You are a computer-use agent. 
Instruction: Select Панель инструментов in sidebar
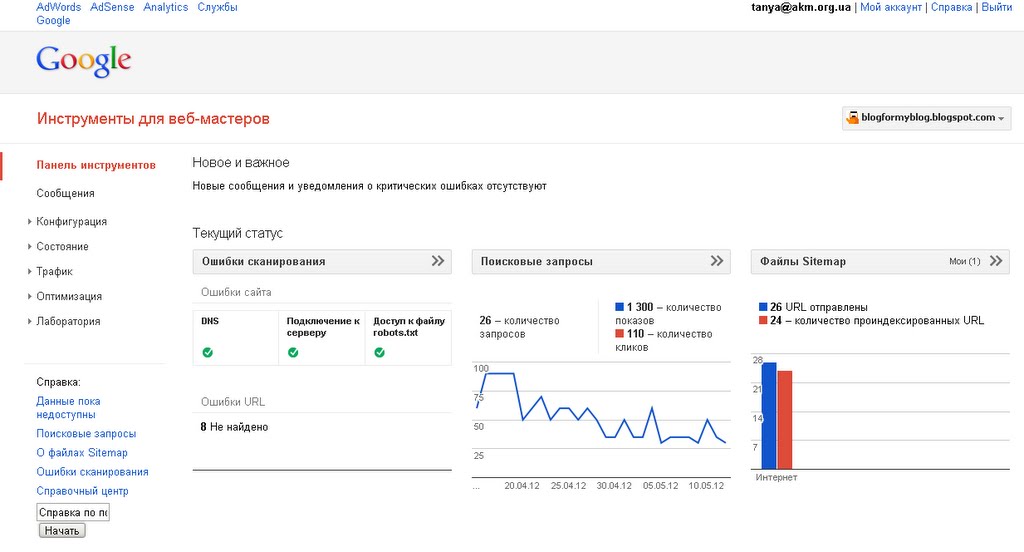click(x=96, y=165)
